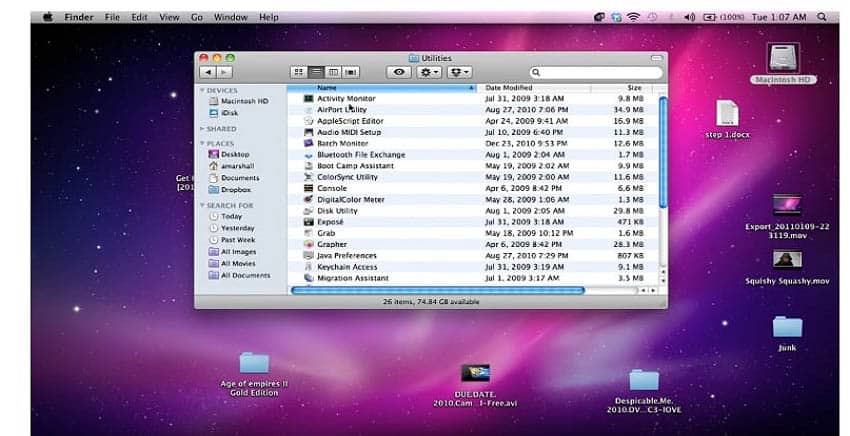Open the Edit menu
Image resolution: width=850 pixels, height=436 pixels.
139,17
